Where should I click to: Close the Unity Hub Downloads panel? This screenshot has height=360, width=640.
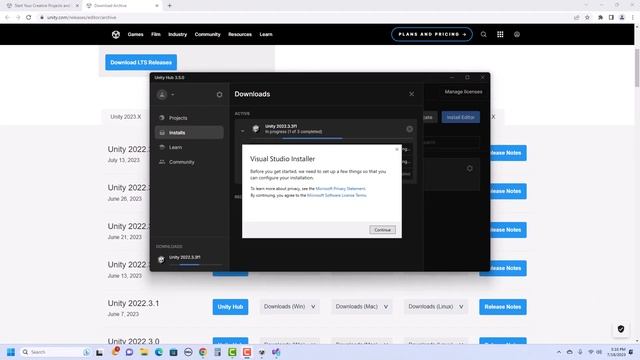(411, 94)
